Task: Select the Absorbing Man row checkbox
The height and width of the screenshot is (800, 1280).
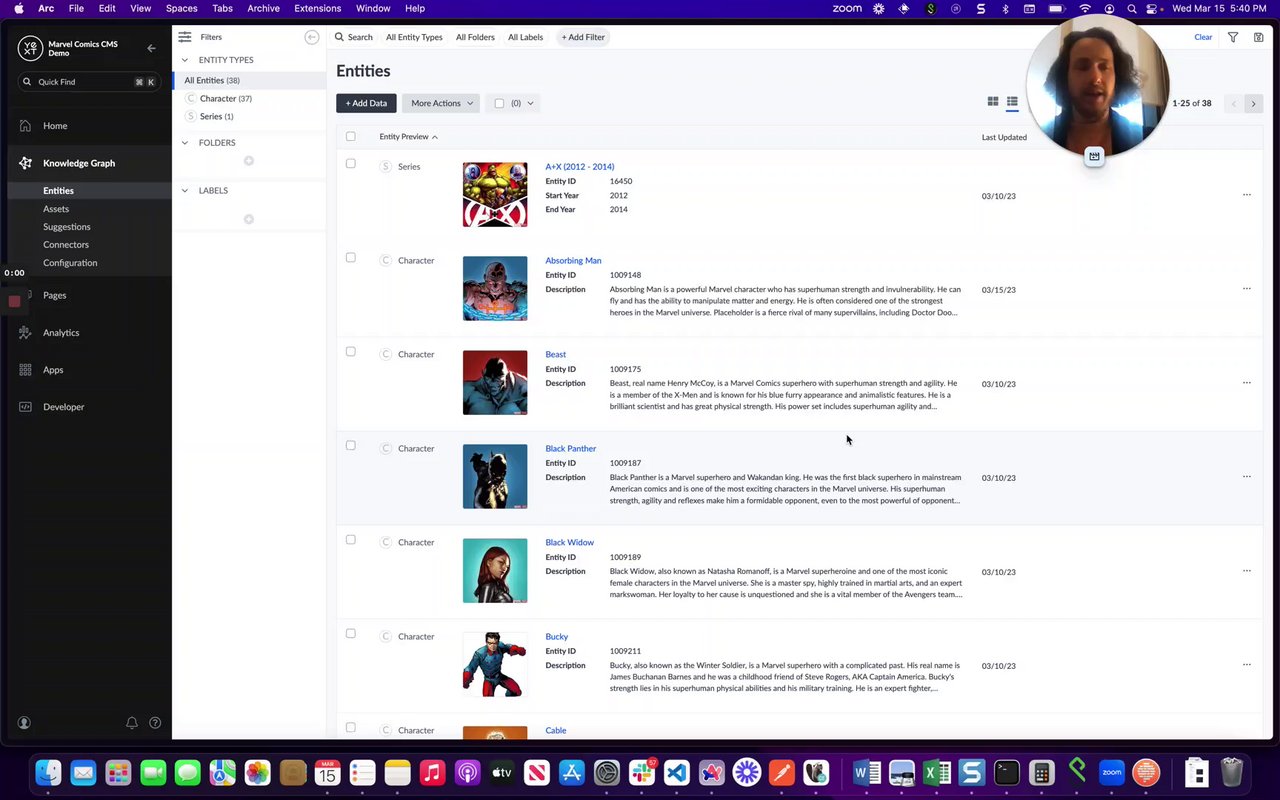Action: [350, 257]
